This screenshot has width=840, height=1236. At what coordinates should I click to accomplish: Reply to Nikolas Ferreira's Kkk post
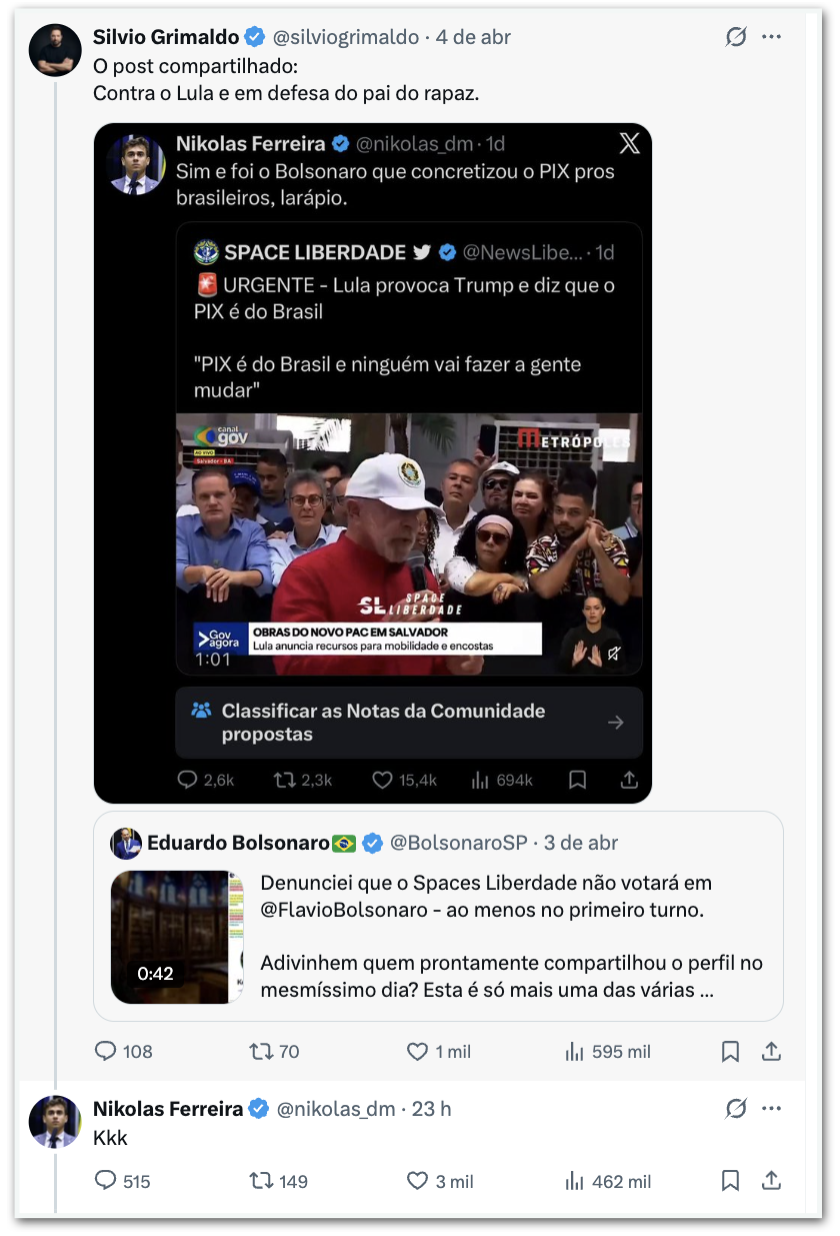106,1181
